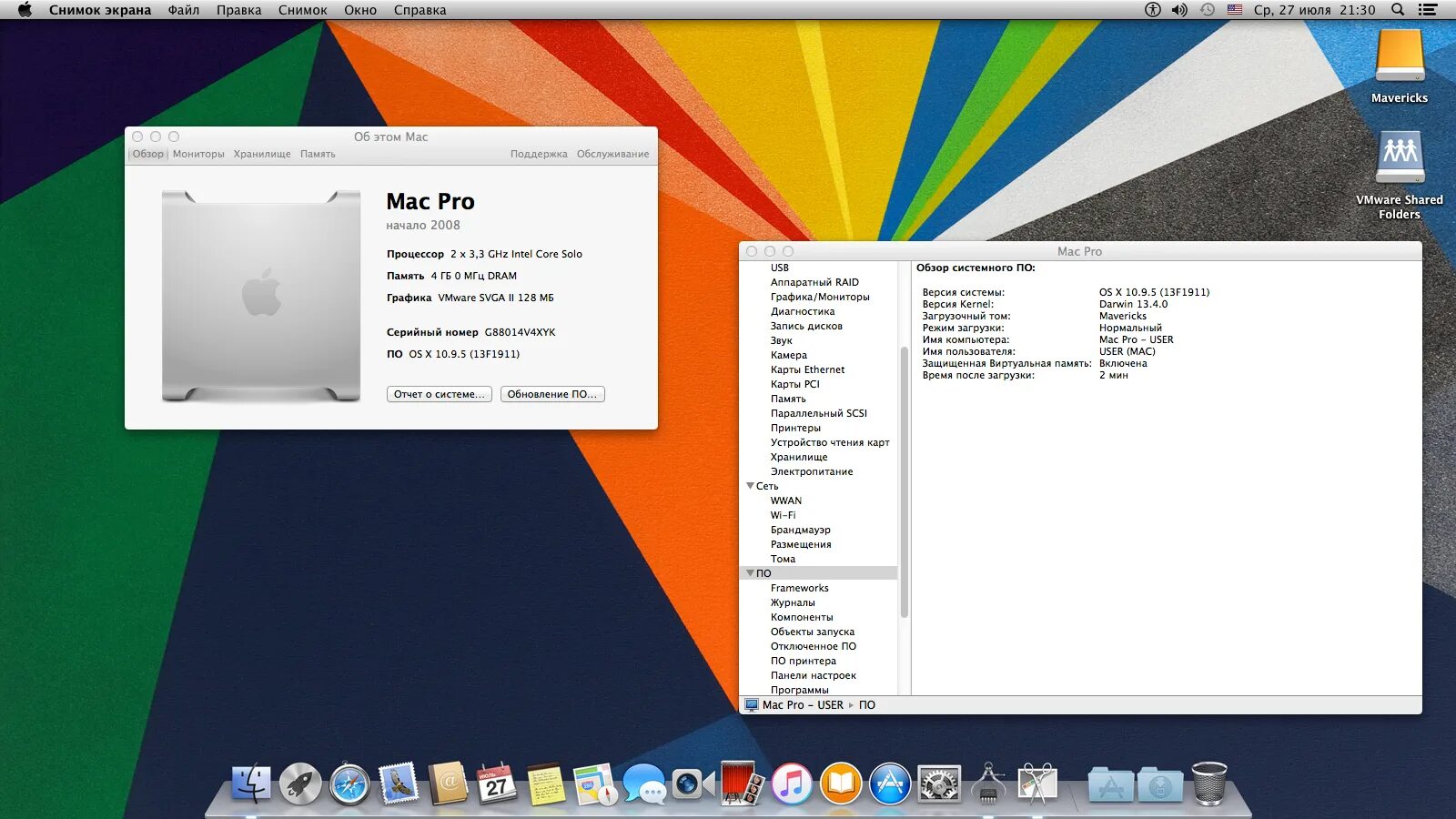Open the Downloads folder stack in Dock
The width and height of the screenshot is (1456, 819).
pyautogui.click(x=1160, y=784)
